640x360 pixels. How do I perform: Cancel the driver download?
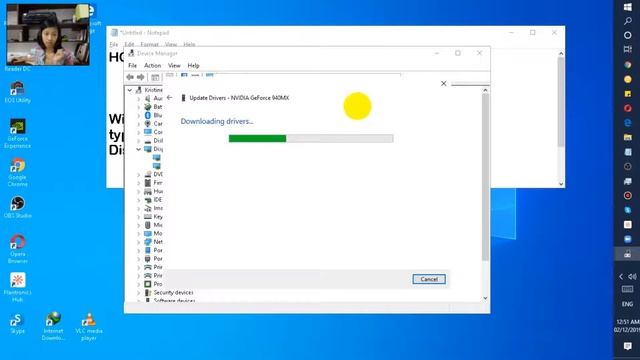click(429, 279)
